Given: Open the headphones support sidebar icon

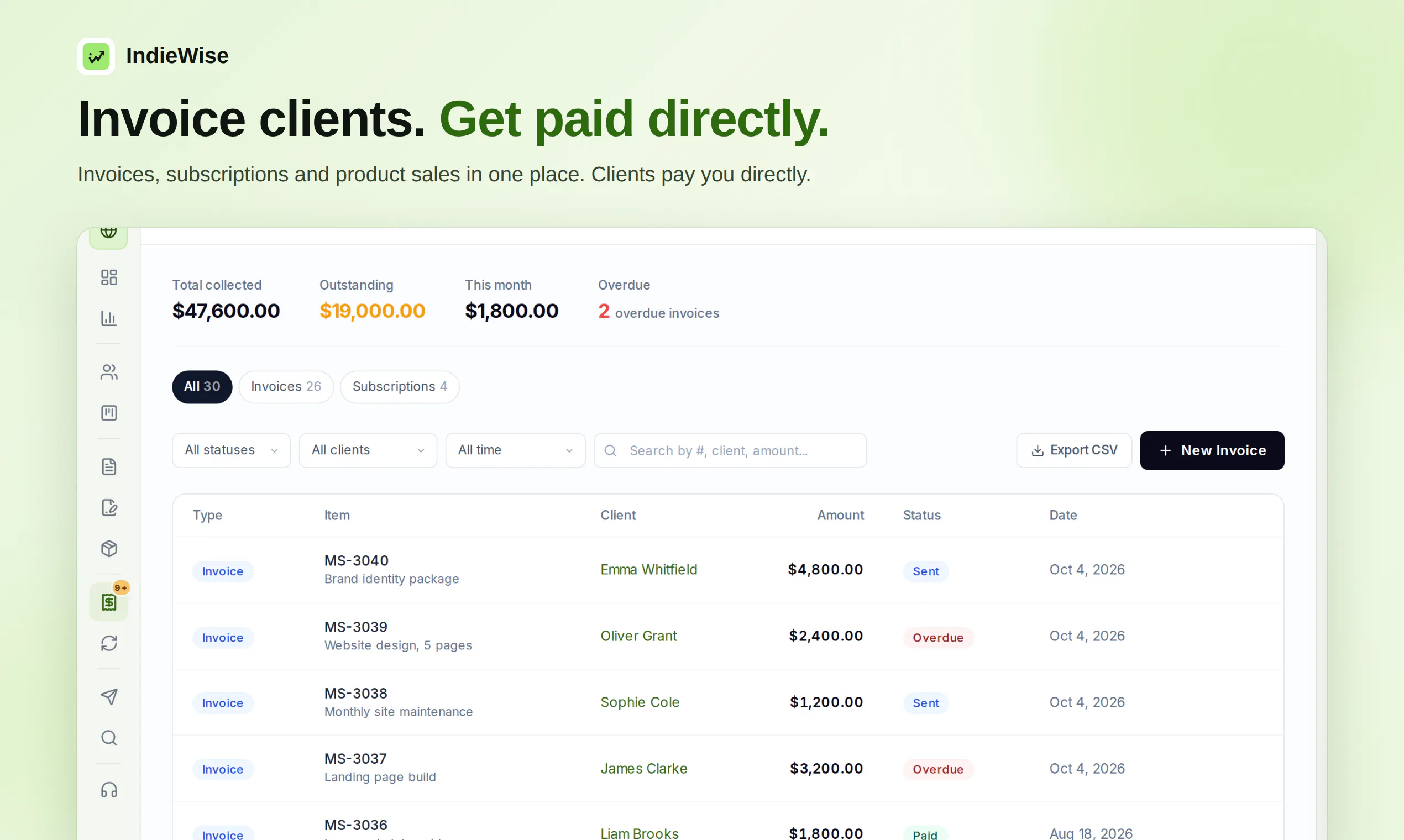Looking at the screenshot, I should coord(109,790).
